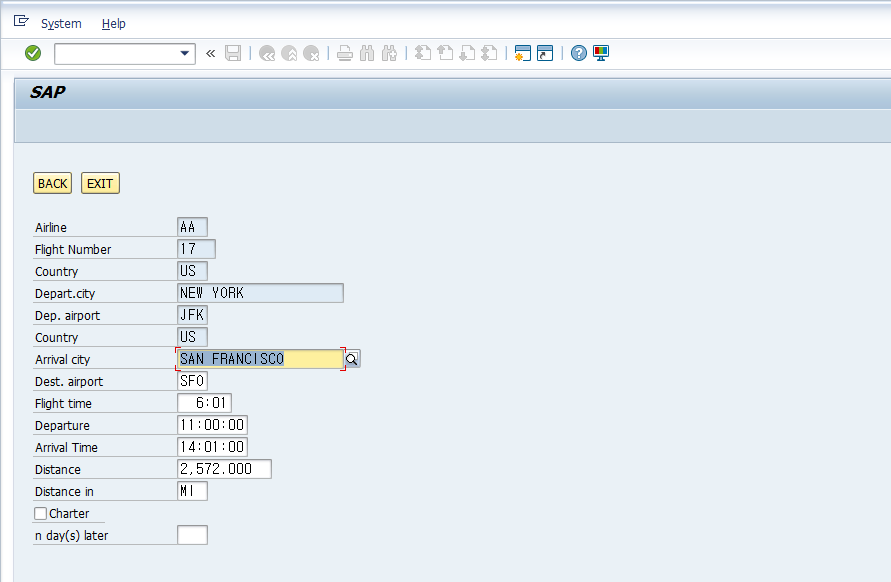Viewport: 891px width, 582px height.
Task: Click the Find Next binoculars icon
Action: pos(389,53)
